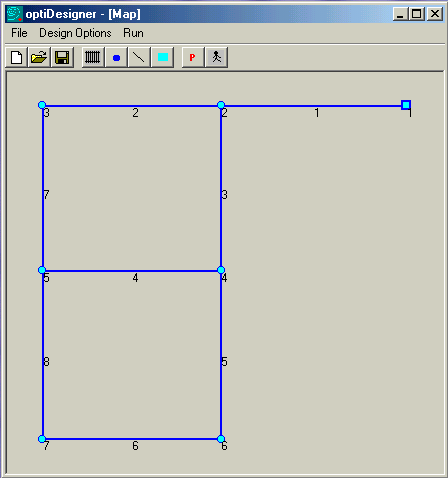Select the square reservoir node 1
The height and width of the screenshot is (478, 448).
[406, 105]
